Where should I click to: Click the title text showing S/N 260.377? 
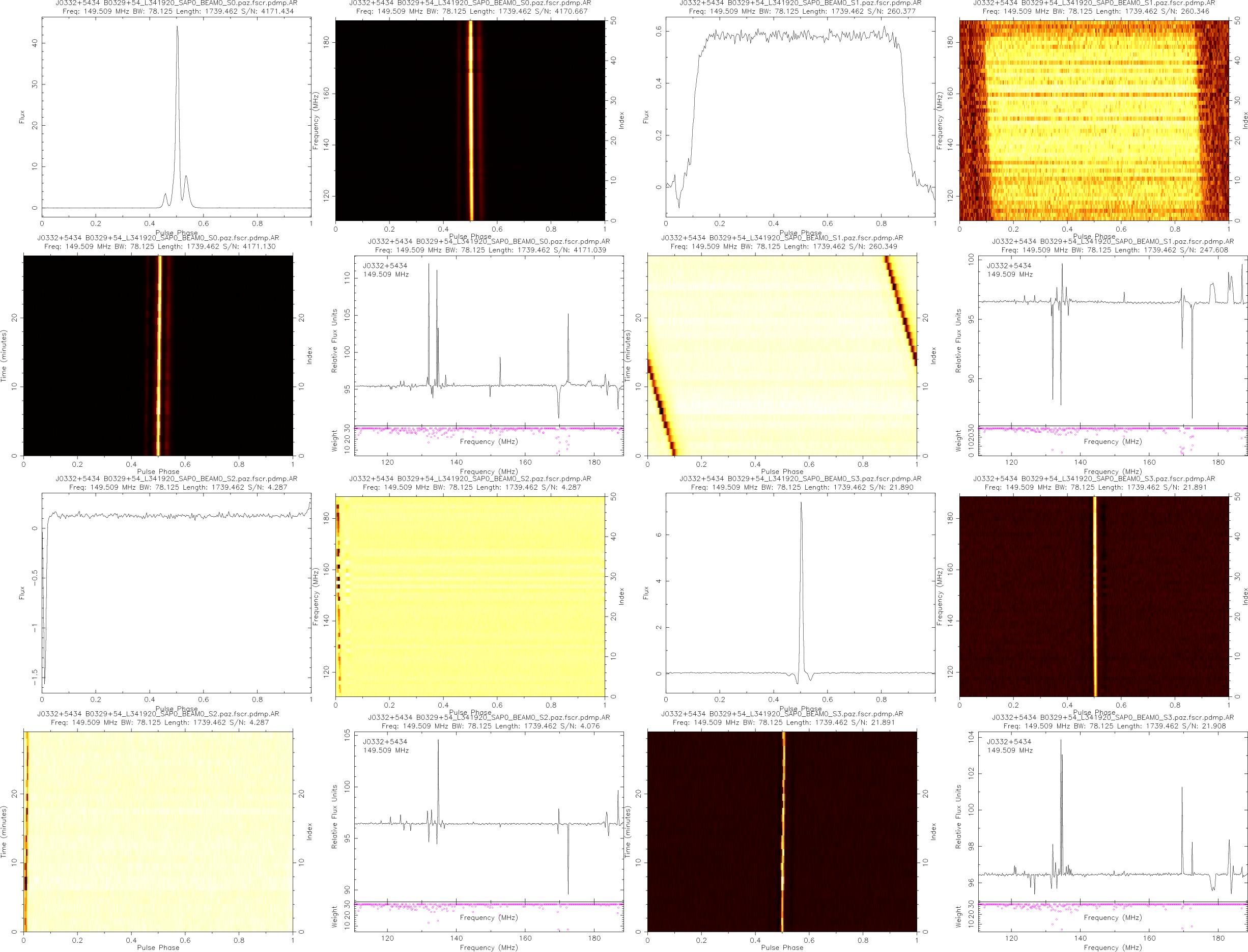[x=802, y=11]
